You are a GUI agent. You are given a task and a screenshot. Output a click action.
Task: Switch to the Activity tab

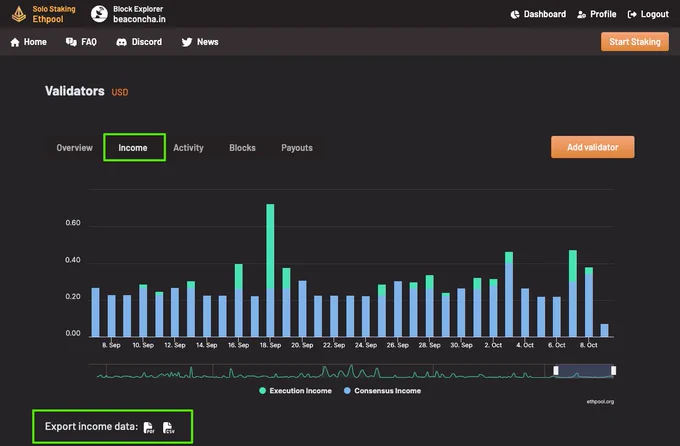[188, 148]
